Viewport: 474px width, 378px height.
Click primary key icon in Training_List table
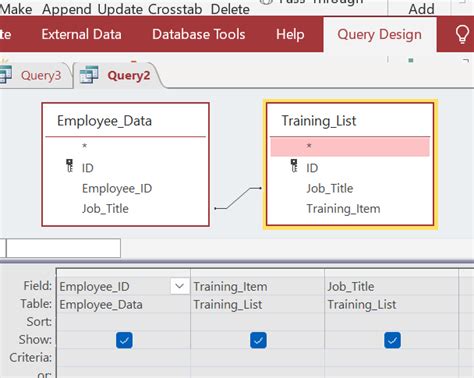pos(294,166)
